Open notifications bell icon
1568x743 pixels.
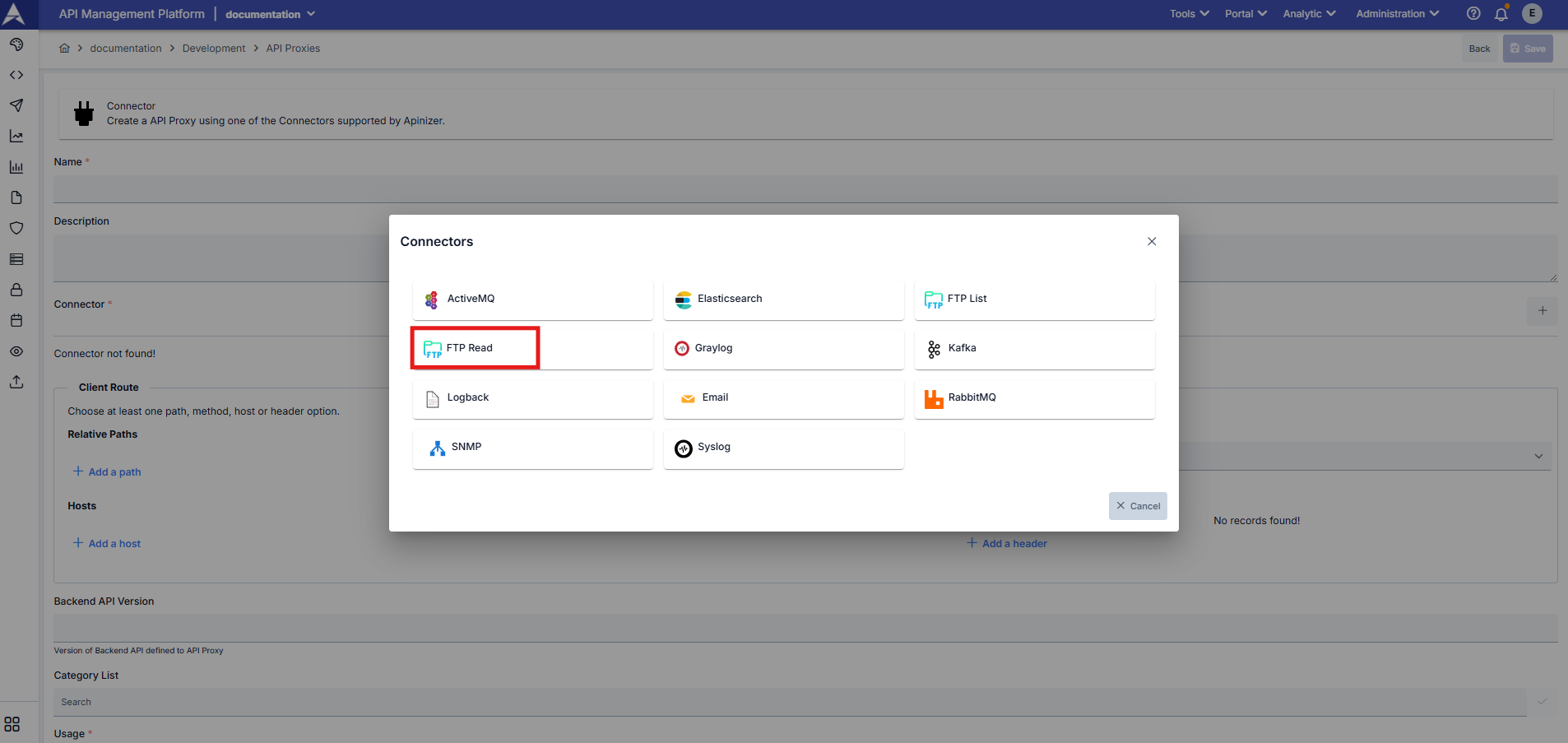1501,13
